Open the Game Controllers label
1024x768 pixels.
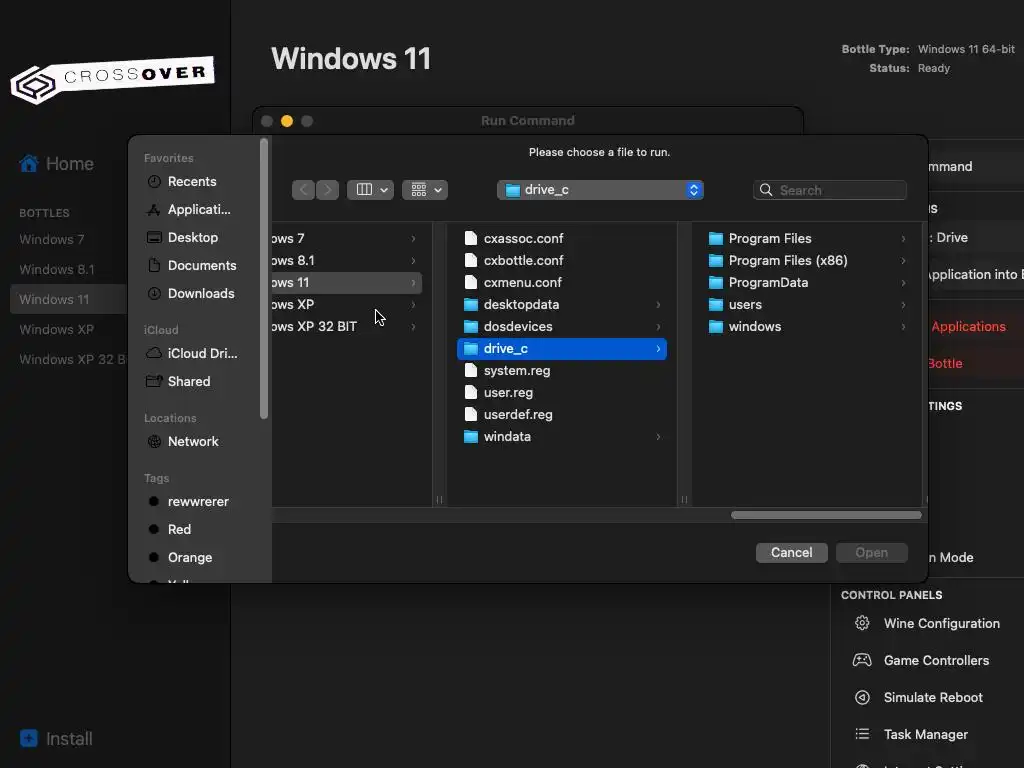936,660
